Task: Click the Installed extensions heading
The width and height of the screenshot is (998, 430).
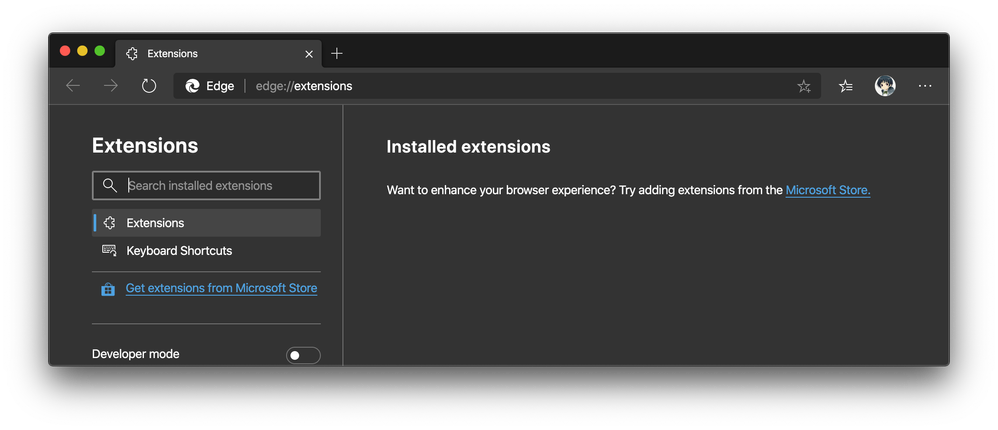Action: 468,147
